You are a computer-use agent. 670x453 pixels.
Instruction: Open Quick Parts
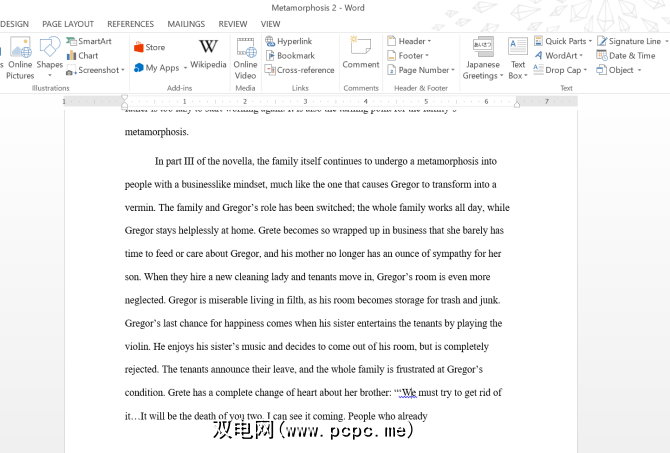[563, 41]
